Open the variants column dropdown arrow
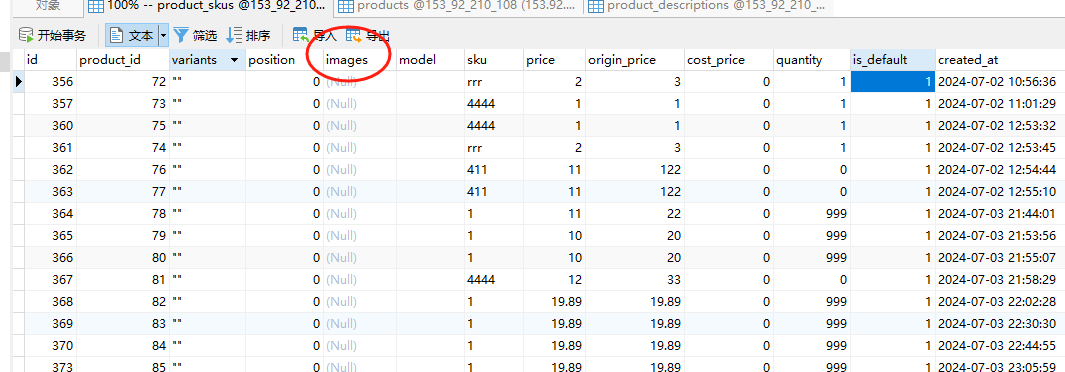This screenshot has height=372, width=1065. pyautogui.click(x=235, y=60)
